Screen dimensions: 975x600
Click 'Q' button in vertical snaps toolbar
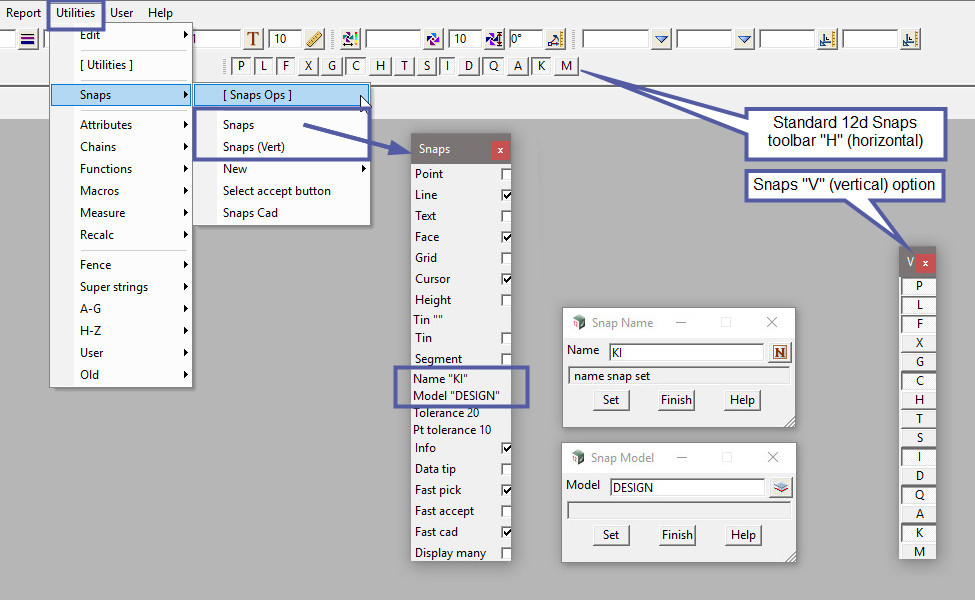[919, 494]
